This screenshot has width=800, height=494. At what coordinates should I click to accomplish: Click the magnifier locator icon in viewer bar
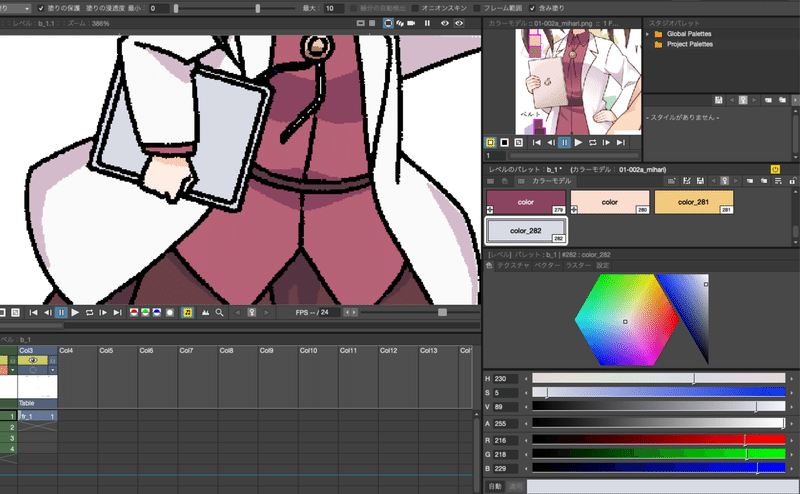[219, 312]
